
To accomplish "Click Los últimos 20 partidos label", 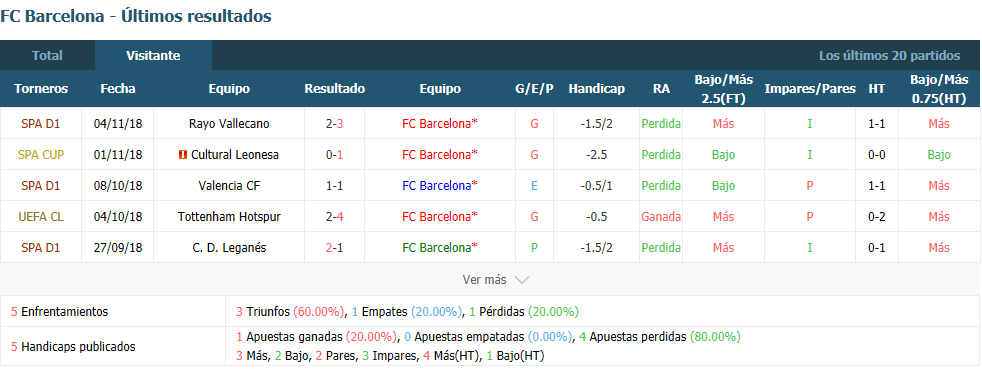I will pyautogui.click(x=889, y=55).
